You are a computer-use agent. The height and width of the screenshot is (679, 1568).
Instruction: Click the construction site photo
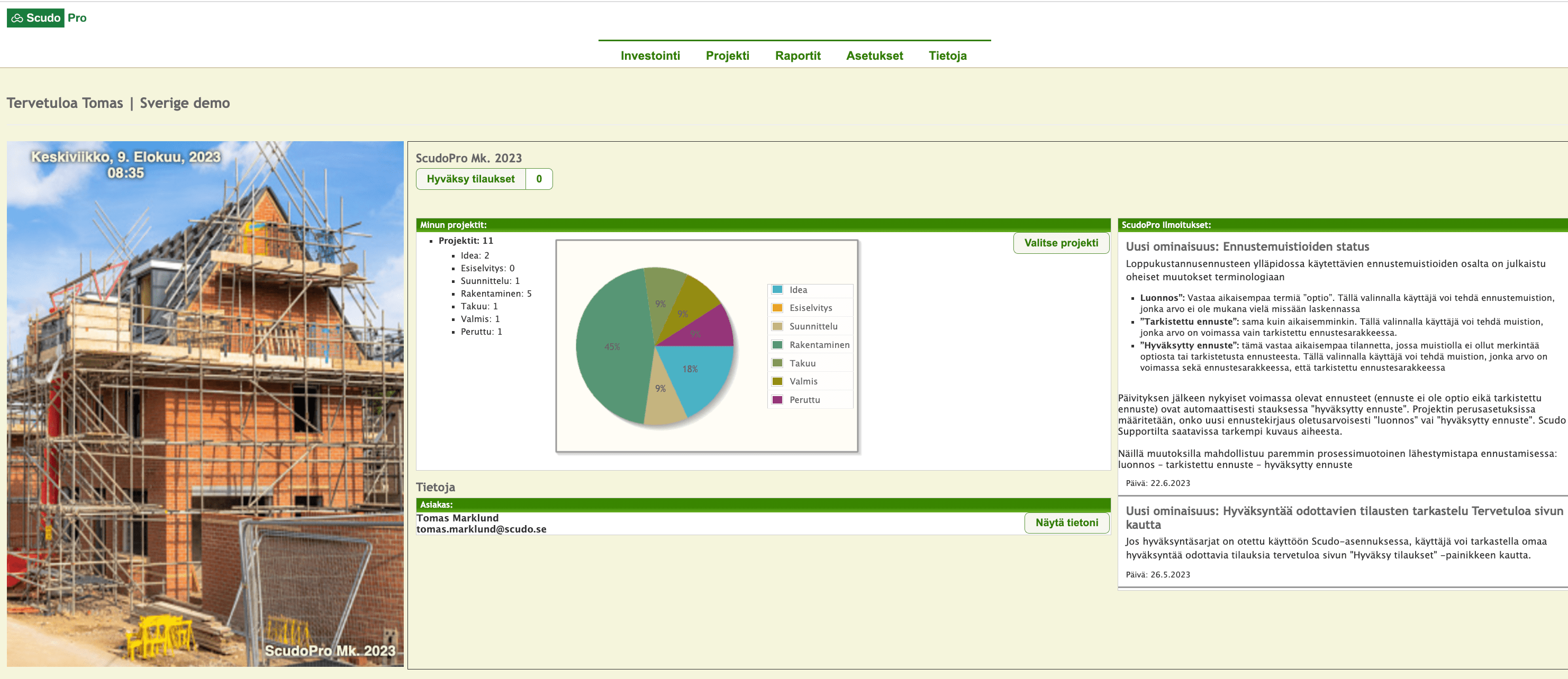(x=205, y=404)
